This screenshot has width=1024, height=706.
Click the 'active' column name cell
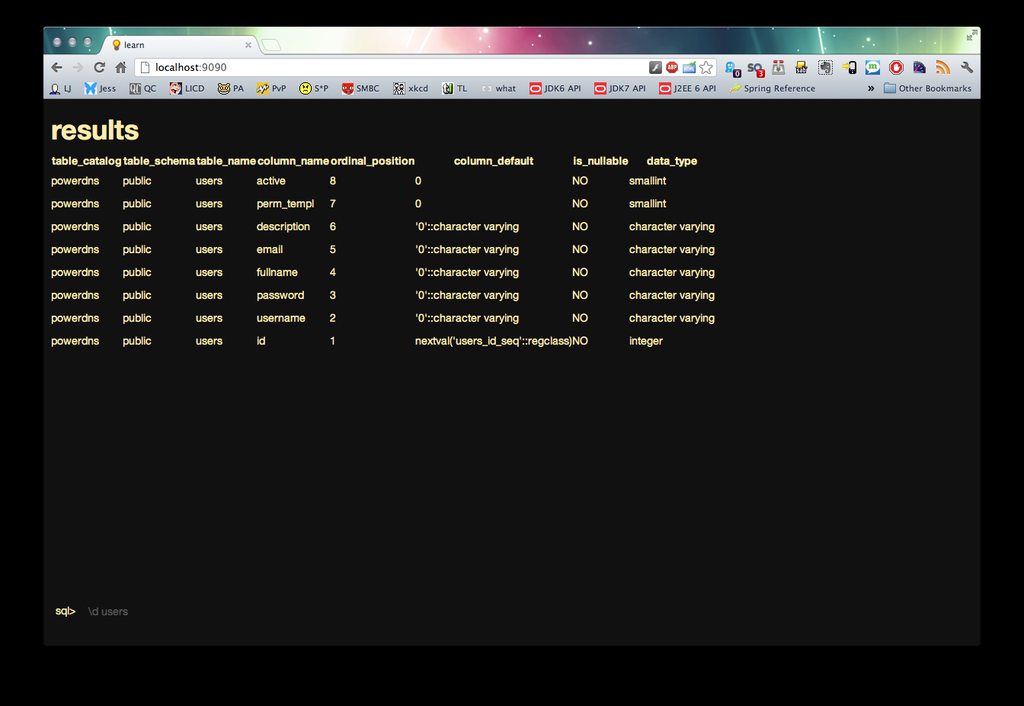pyautogui.click(x=271, y=181)
